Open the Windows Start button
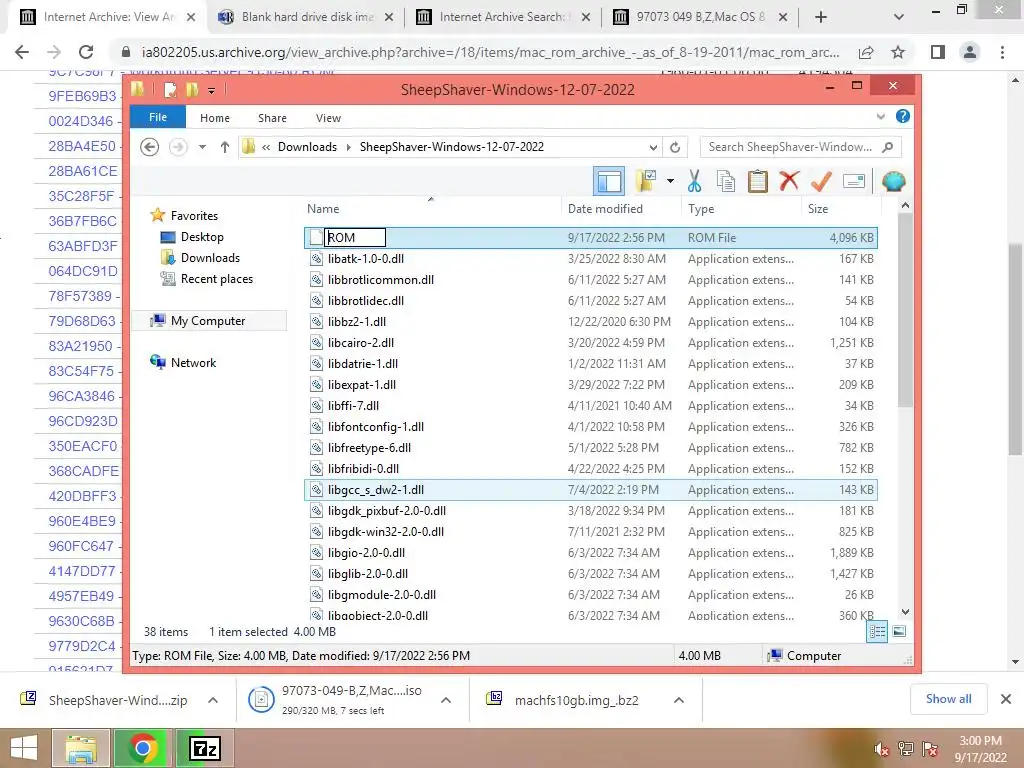The width and height of the screenshot is (1024, 768). (24, 748)
